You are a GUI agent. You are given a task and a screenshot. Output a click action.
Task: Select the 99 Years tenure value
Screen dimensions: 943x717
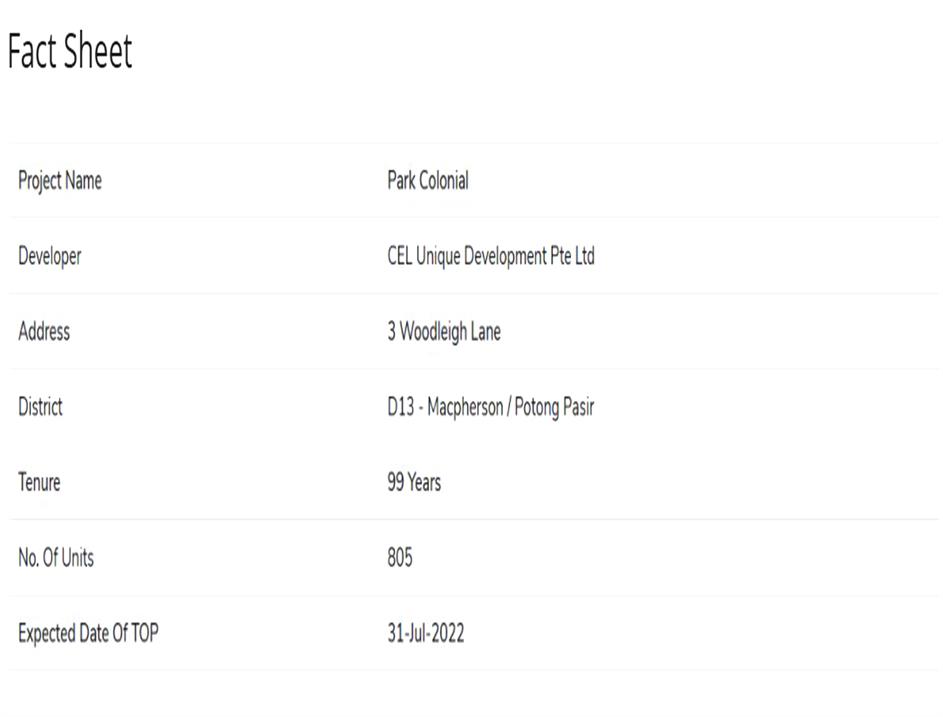pyautogui.click(x=414, y=483)
